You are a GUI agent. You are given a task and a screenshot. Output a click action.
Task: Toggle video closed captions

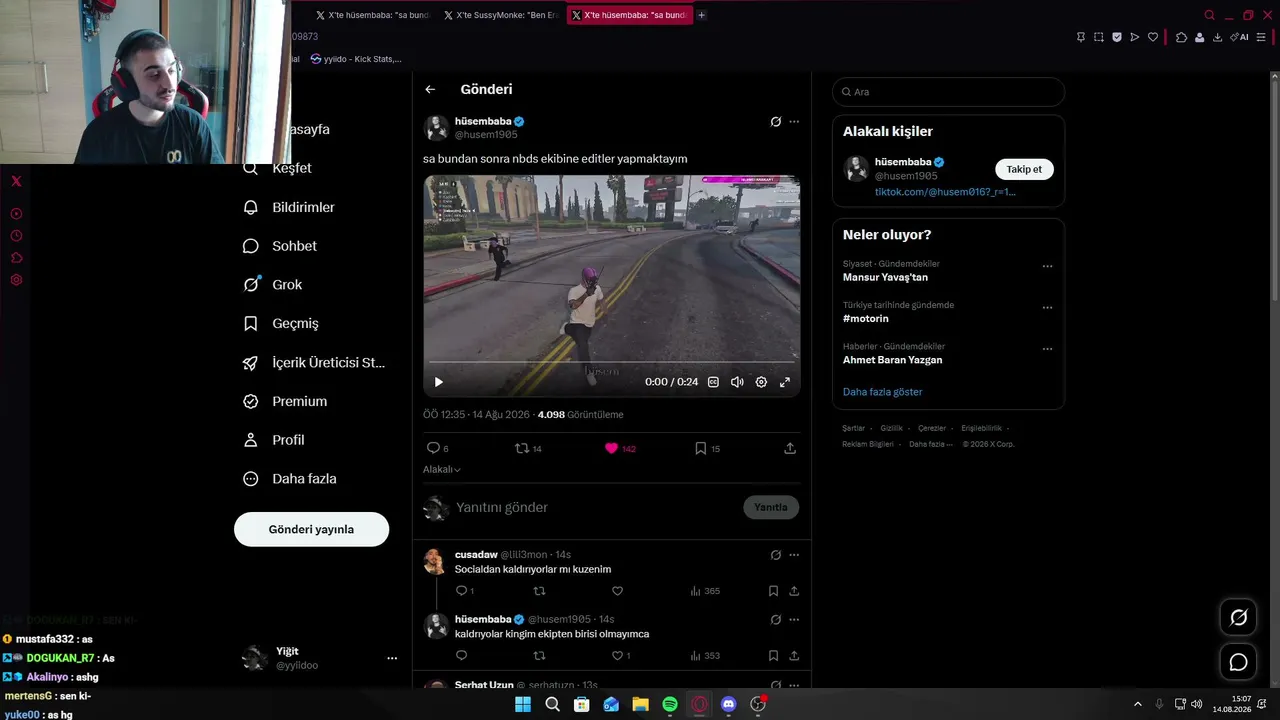tap(713, 382)
